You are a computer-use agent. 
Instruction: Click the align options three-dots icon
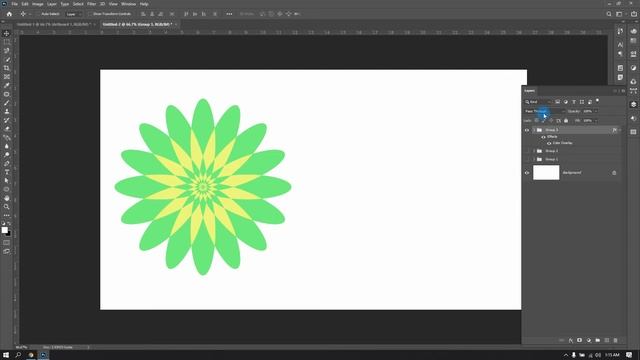coord(229,14)
